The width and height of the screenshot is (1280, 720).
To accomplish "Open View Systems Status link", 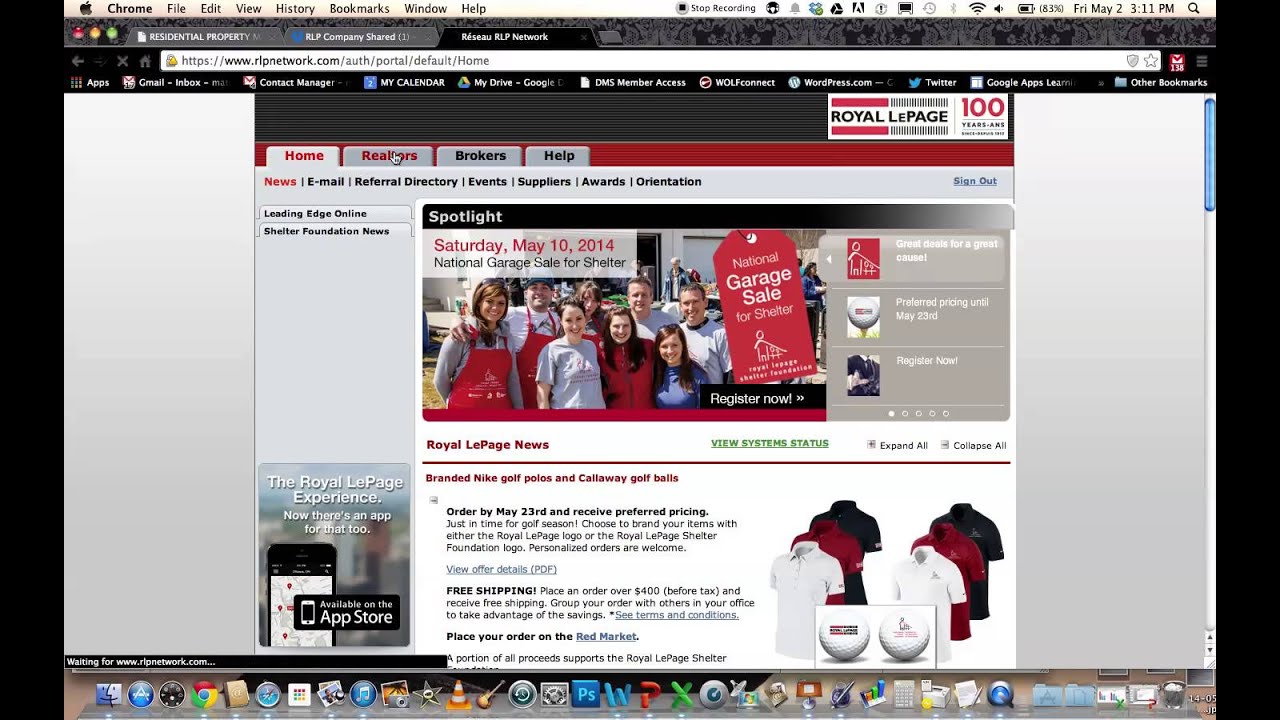I will pos(770,443).
